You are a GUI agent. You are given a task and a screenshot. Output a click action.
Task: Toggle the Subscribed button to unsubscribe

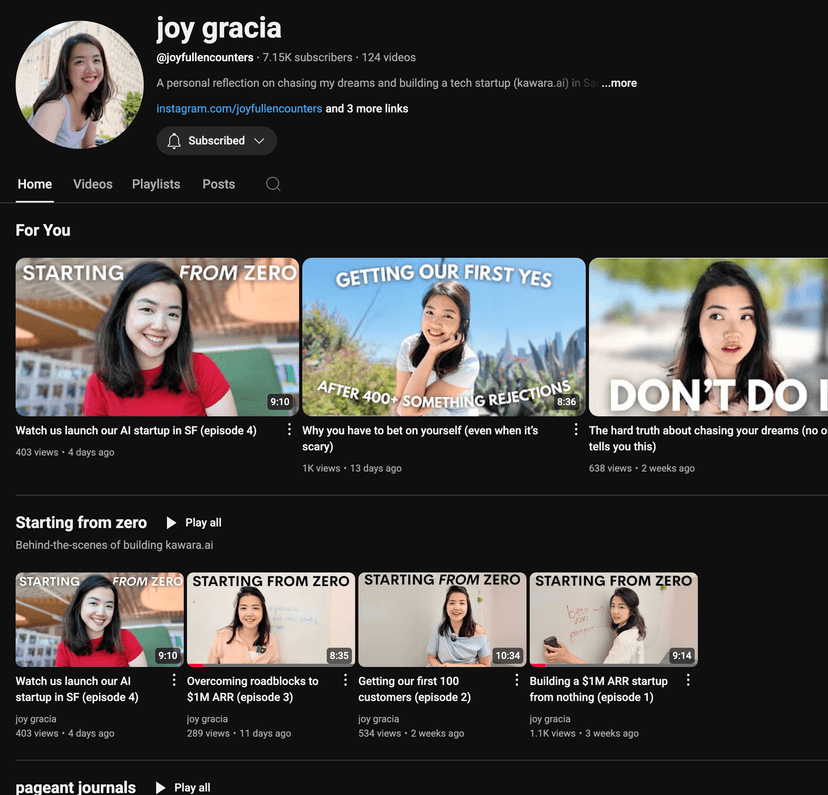pos(216,141)
